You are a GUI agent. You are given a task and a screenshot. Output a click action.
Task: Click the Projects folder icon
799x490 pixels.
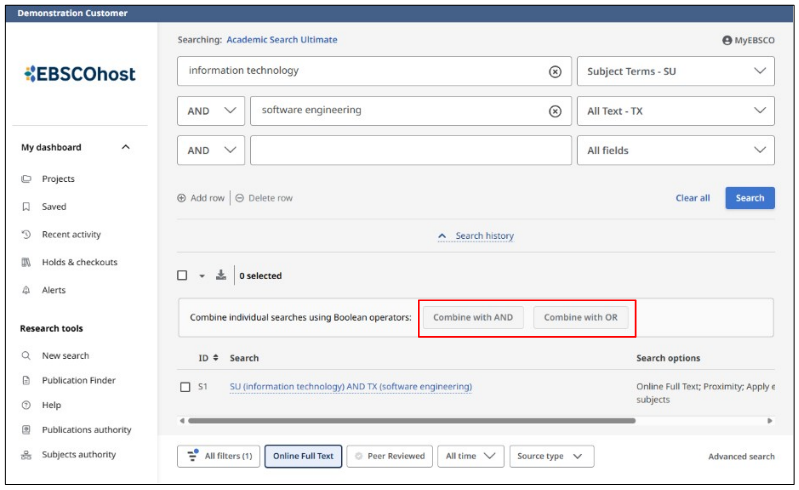(26, 179)
